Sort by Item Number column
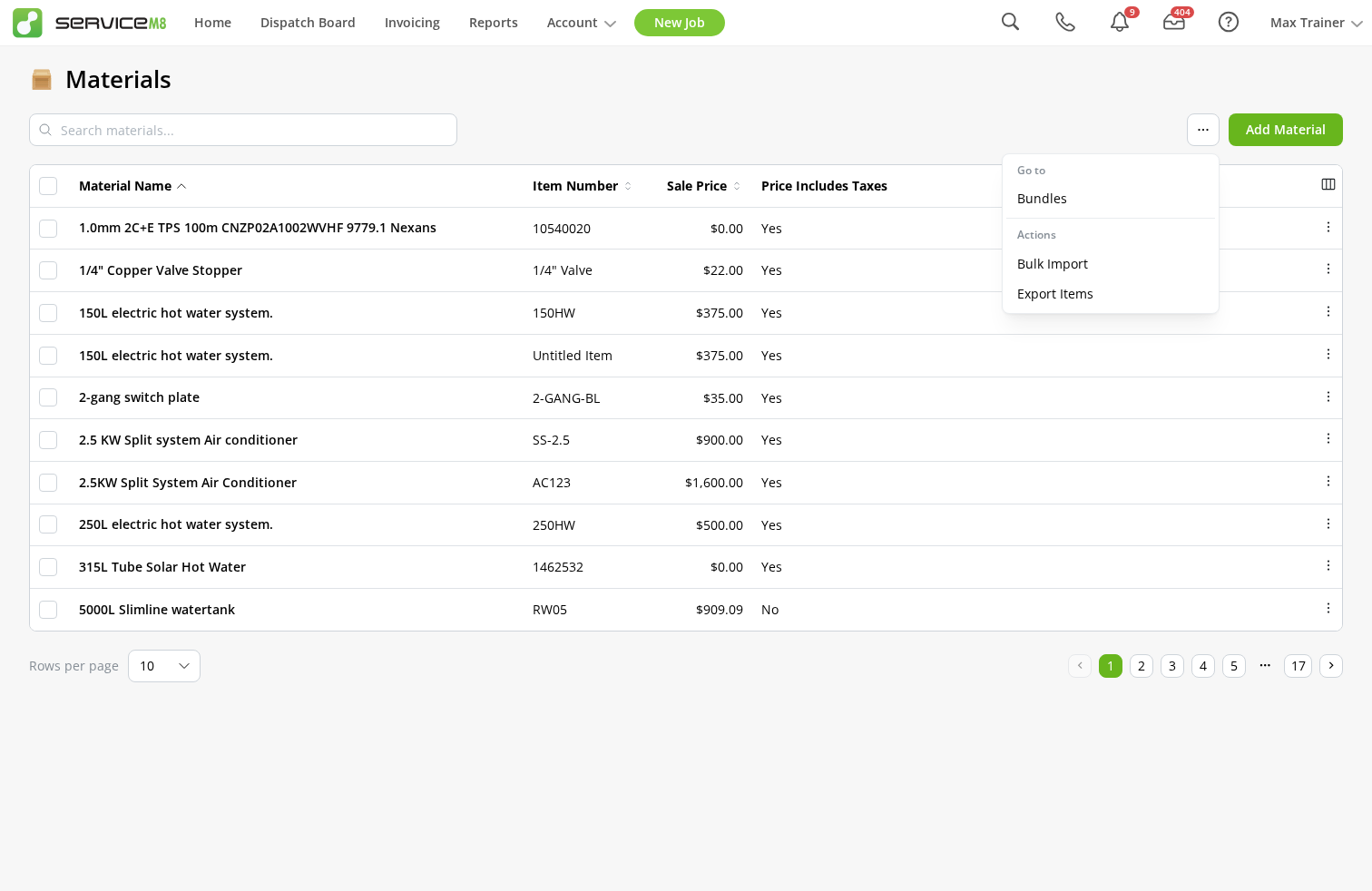Screen dimensions: 1372x891 click(582, 186)
